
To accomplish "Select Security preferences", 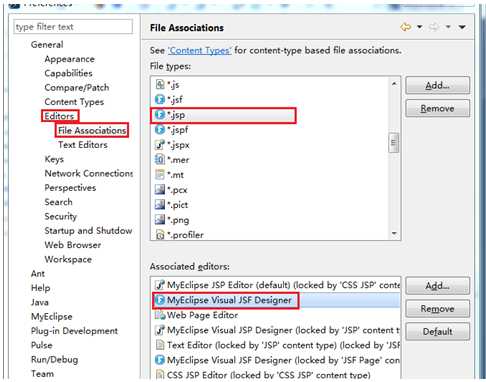I will (60, 216).
